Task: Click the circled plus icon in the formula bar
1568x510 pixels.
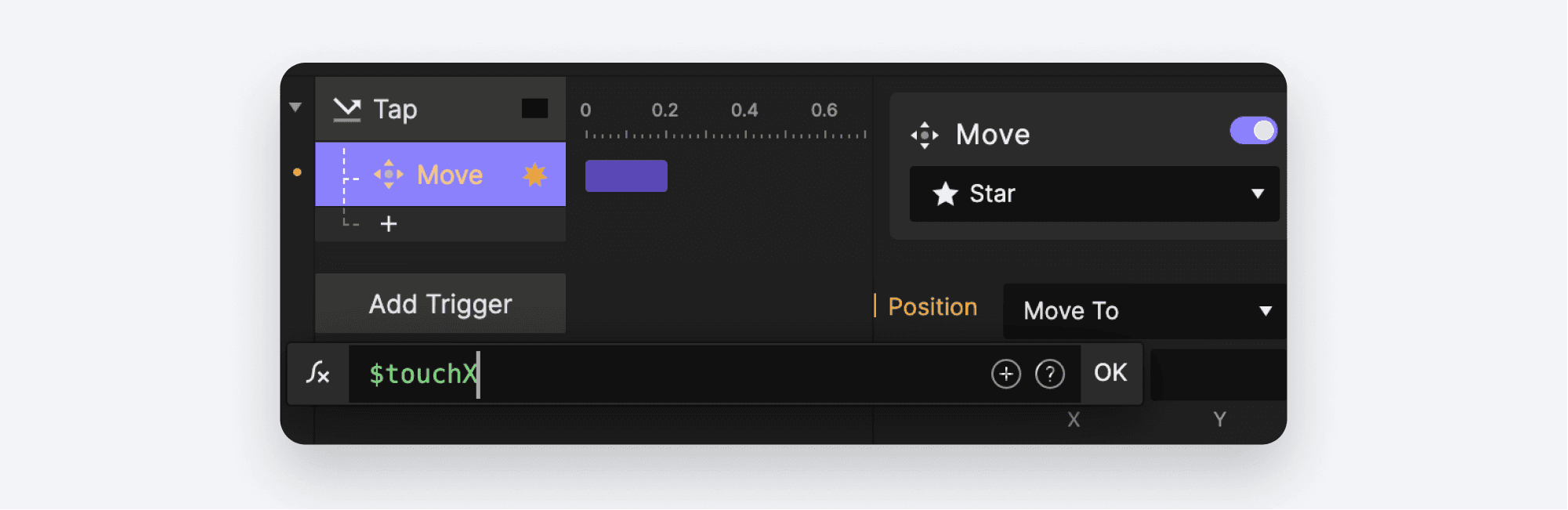Action: tap(1005, 374)
